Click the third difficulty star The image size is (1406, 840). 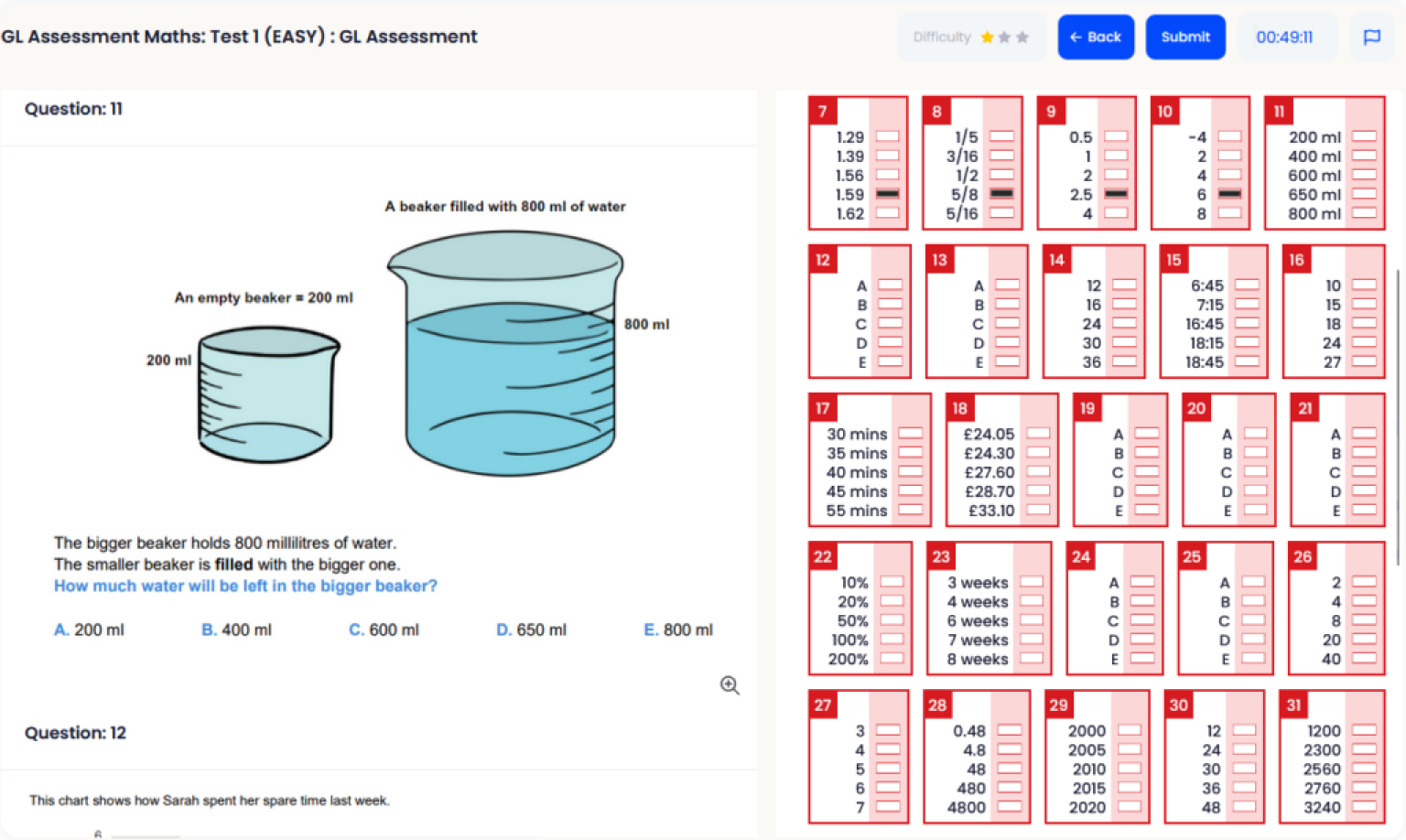coord(1022,37)
